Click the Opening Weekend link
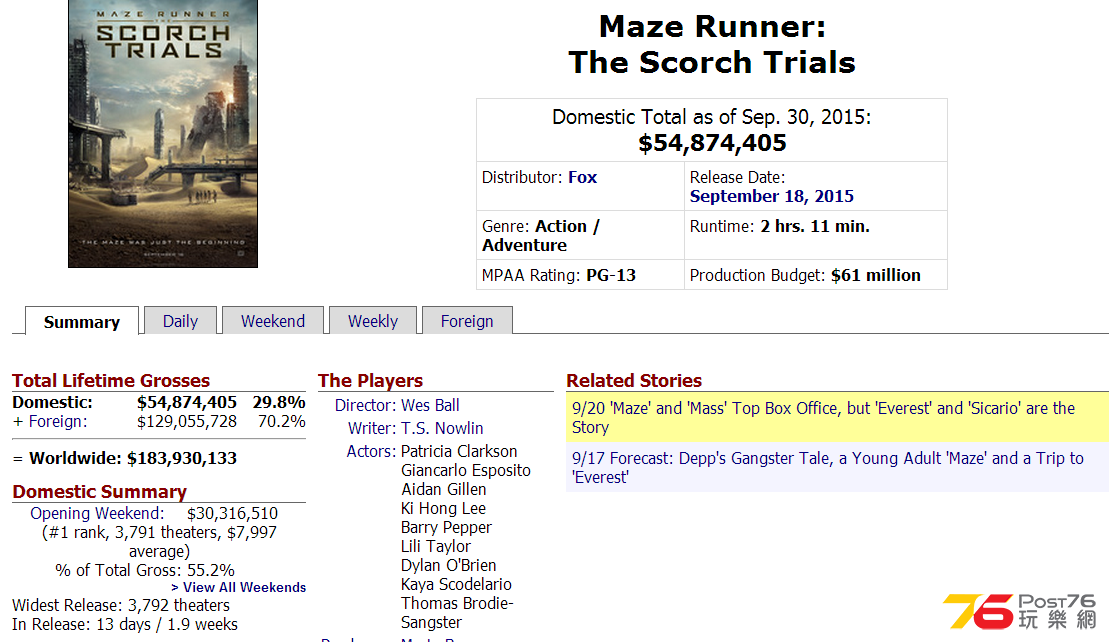This screenshot has width=1113, height=642. (97, 513)
